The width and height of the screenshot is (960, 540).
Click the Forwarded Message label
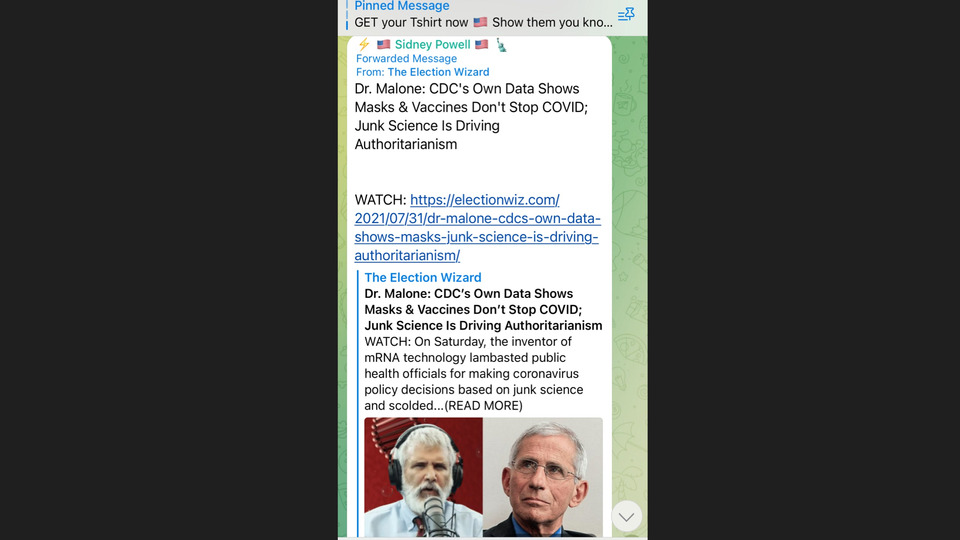tap(407, 59)
